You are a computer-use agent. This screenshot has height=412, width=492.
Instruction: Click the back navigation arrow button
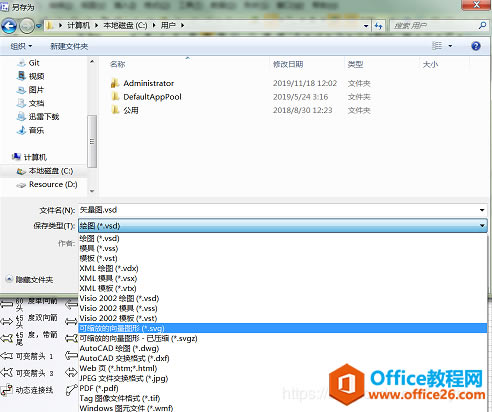(9, 26)
